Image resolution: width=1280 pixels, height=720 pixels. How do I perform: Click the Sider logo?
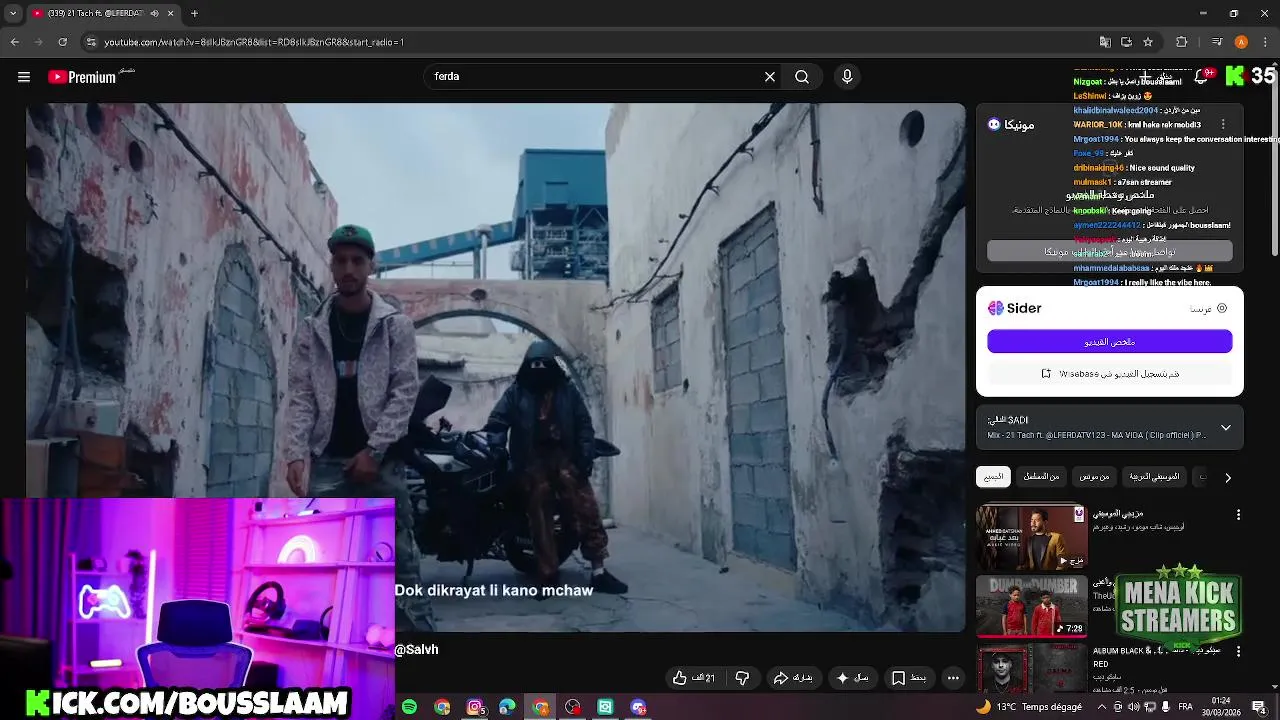1015,308
